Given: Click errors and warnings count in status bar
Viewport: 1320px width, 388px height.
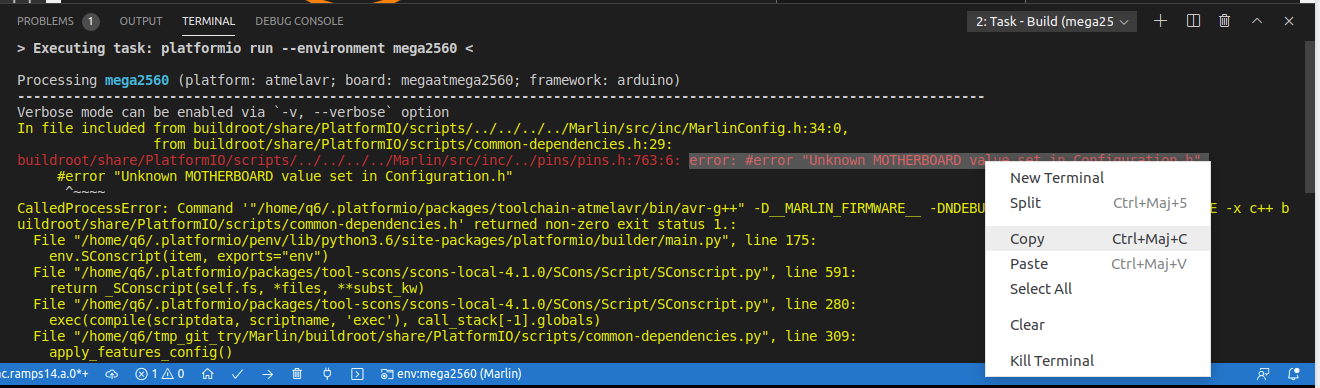Looking at the screenshot, I should coord(160,374).
